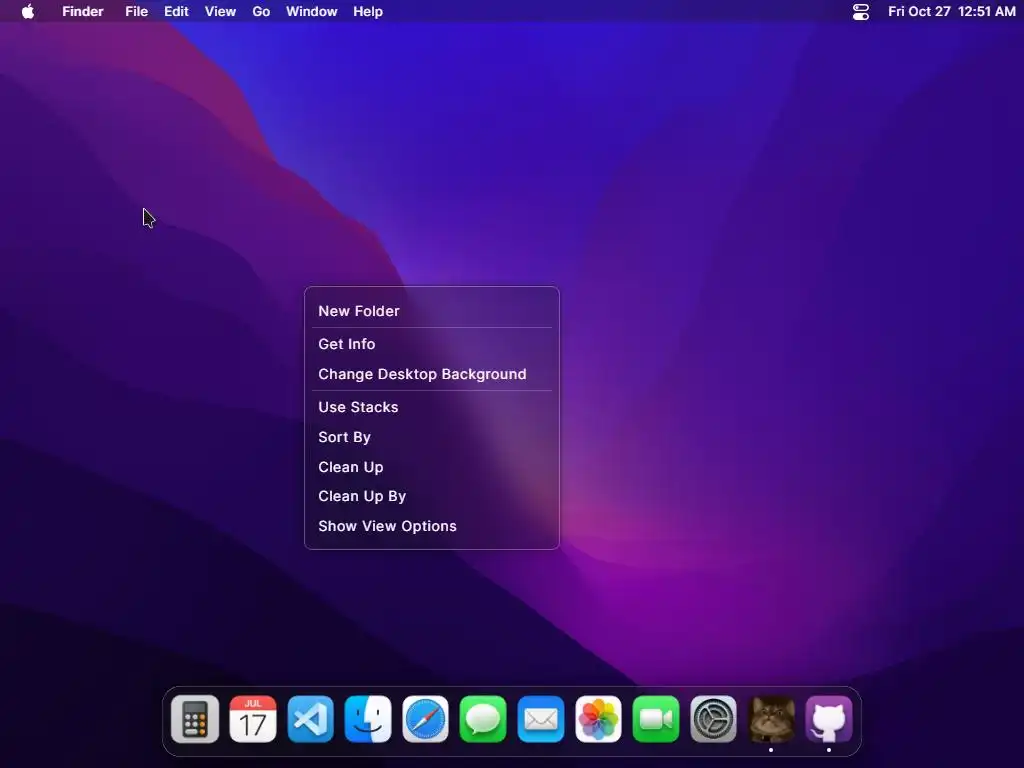Launch Visual Studio Code from the dock

click(310, 719)
